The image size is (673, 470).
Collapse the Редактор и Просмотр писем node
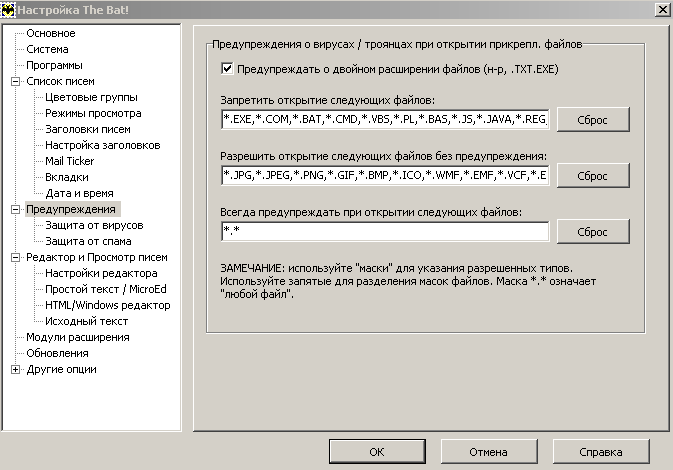point(15,257)
